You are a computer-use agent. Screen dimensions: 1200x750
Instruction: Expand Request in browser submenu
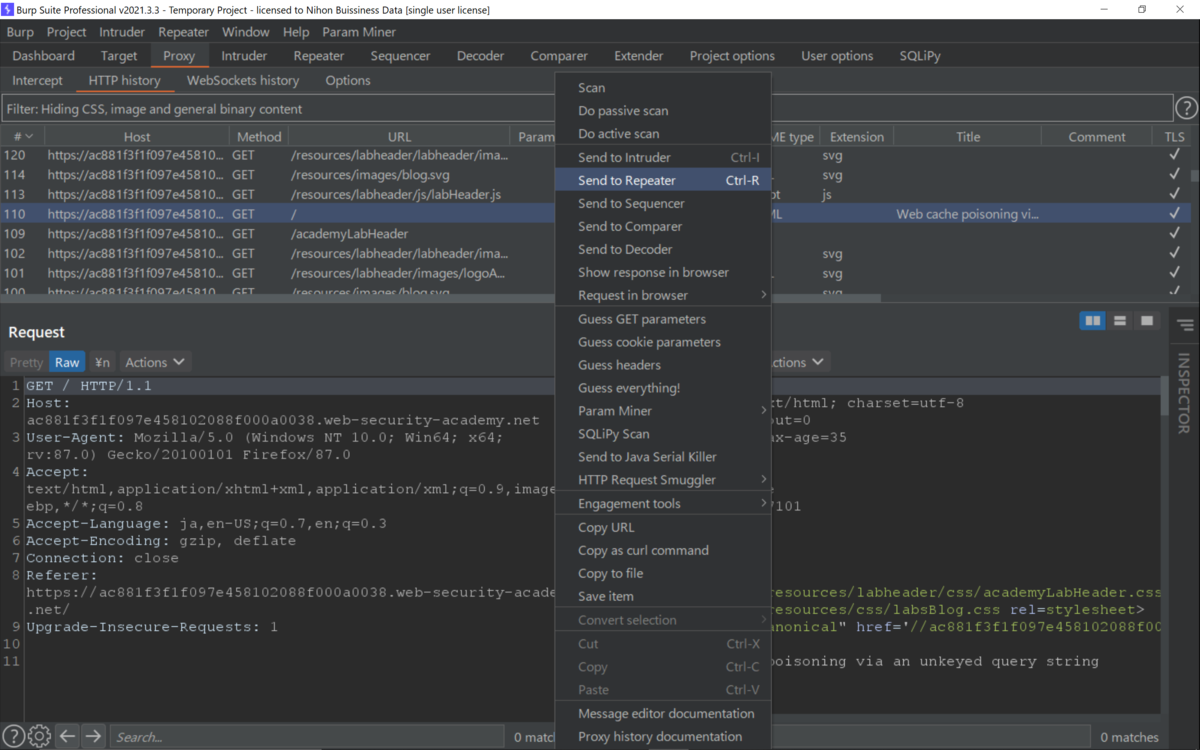663,295
